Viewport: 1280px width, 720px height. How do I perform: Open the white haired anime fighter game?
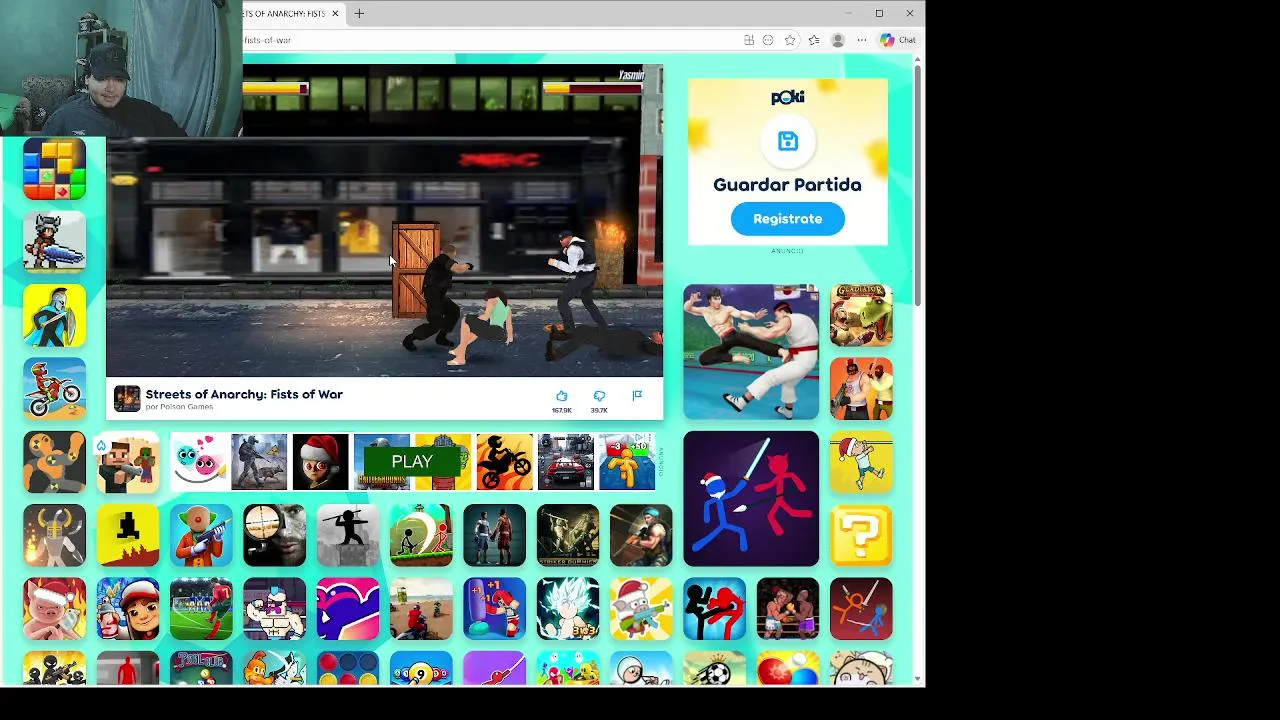(x=568, y=609)
